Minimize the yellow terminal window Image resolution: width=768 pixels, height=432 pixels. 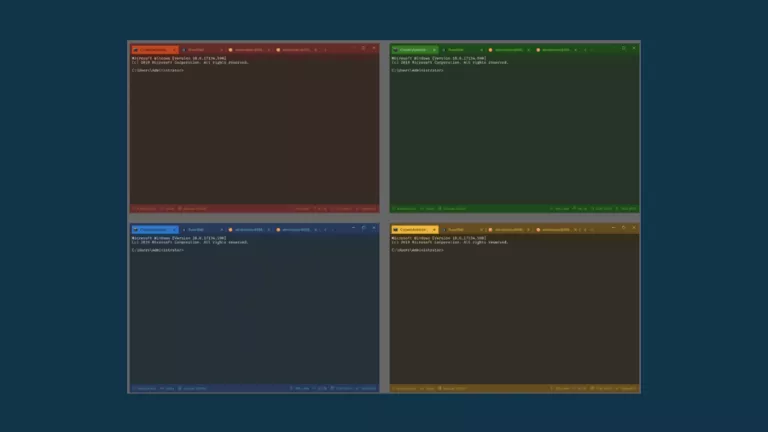[x=613, y=228]
